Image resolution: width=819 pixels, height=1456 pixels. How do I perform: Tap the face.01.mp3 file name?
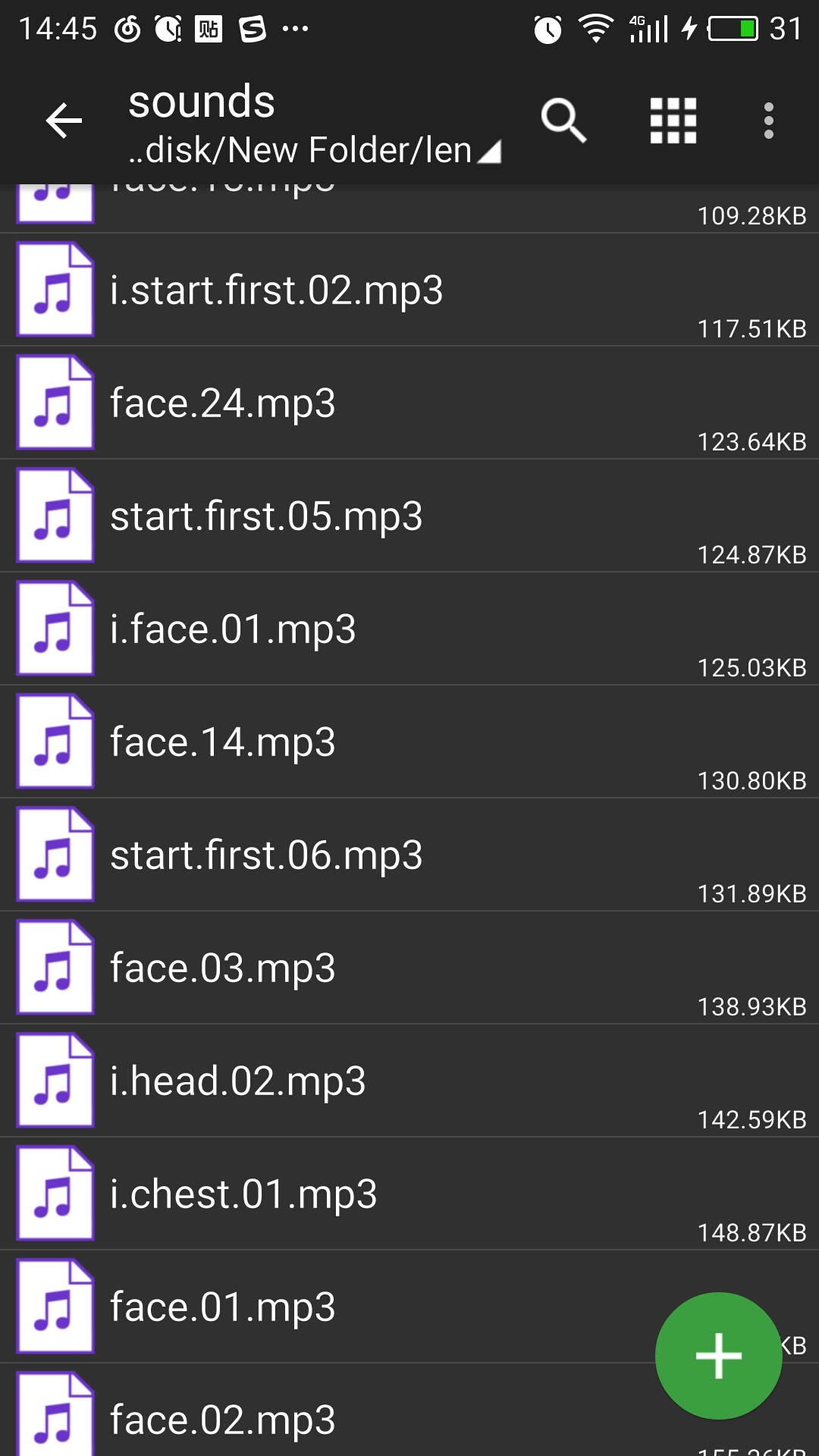point(222,1307)
